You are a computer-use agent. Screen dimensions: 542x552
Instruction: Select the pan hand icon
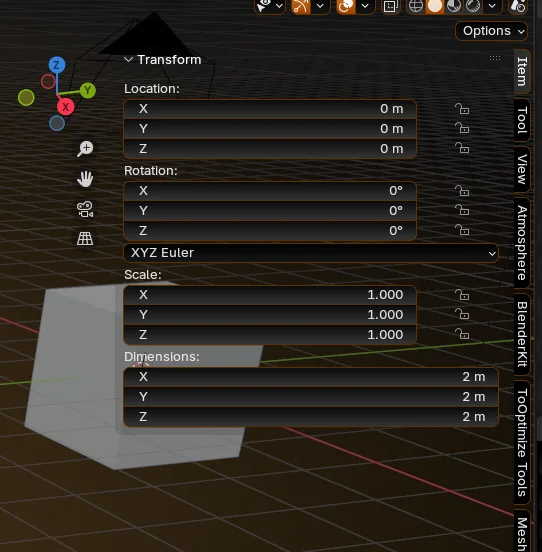tap(85, 179)
